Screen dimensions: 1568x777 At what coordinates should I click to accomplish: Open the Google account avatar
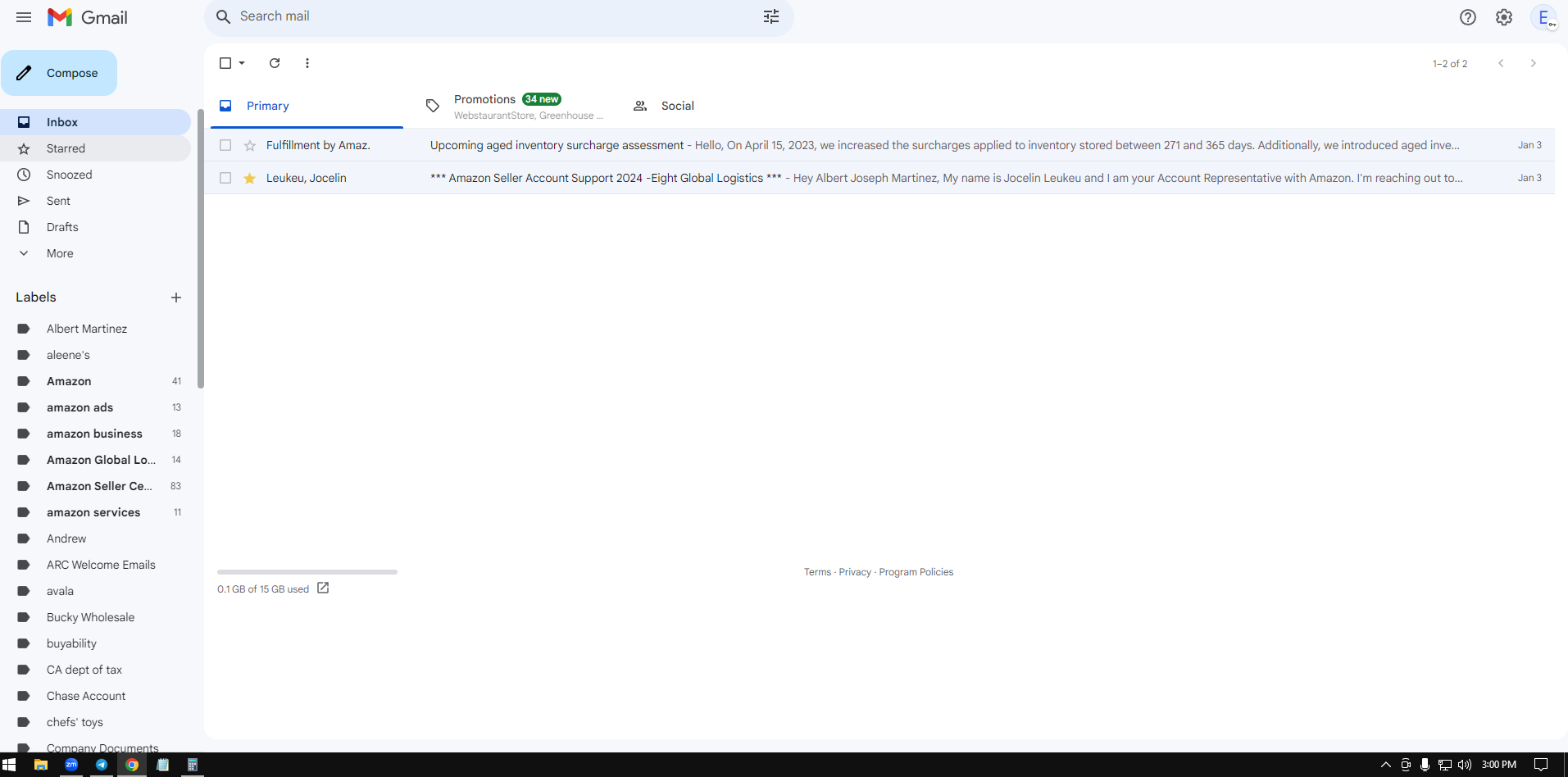pyautogui.click(x=1543, y=17)
